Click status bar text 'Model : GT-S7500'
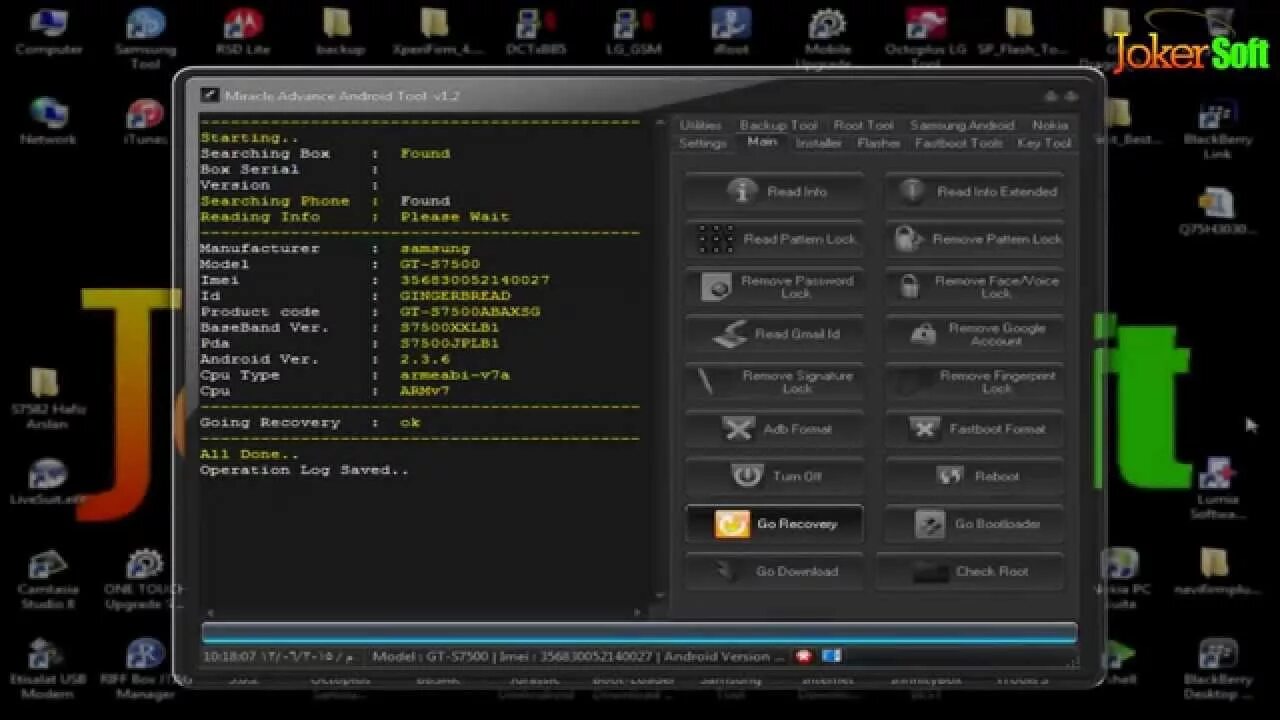Screen dimensions: 1280x720 point(431,657)
